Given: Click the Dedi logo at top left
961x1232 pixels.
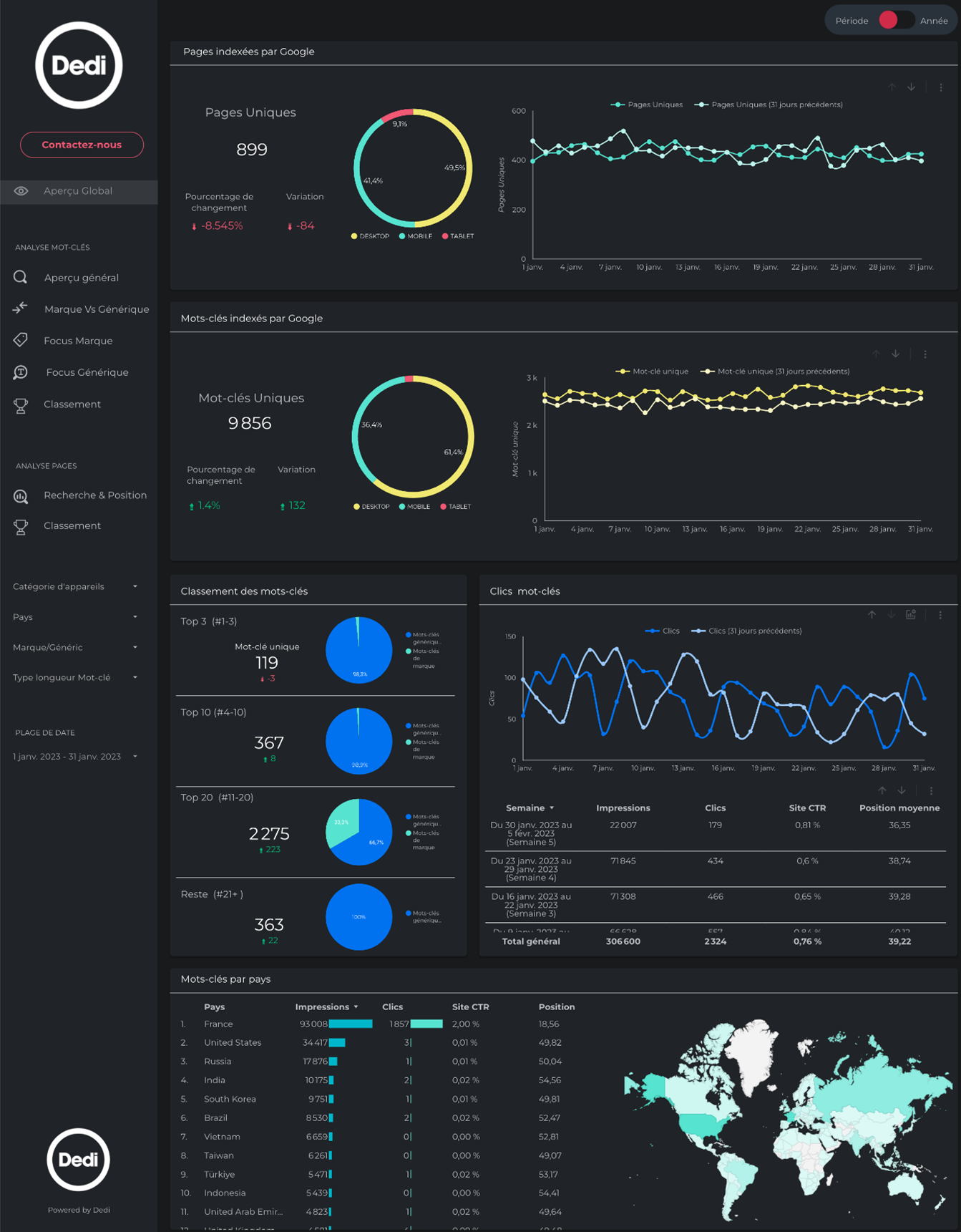Looking at the screenshot, I should pyautogui.click(x=79, y=65).
